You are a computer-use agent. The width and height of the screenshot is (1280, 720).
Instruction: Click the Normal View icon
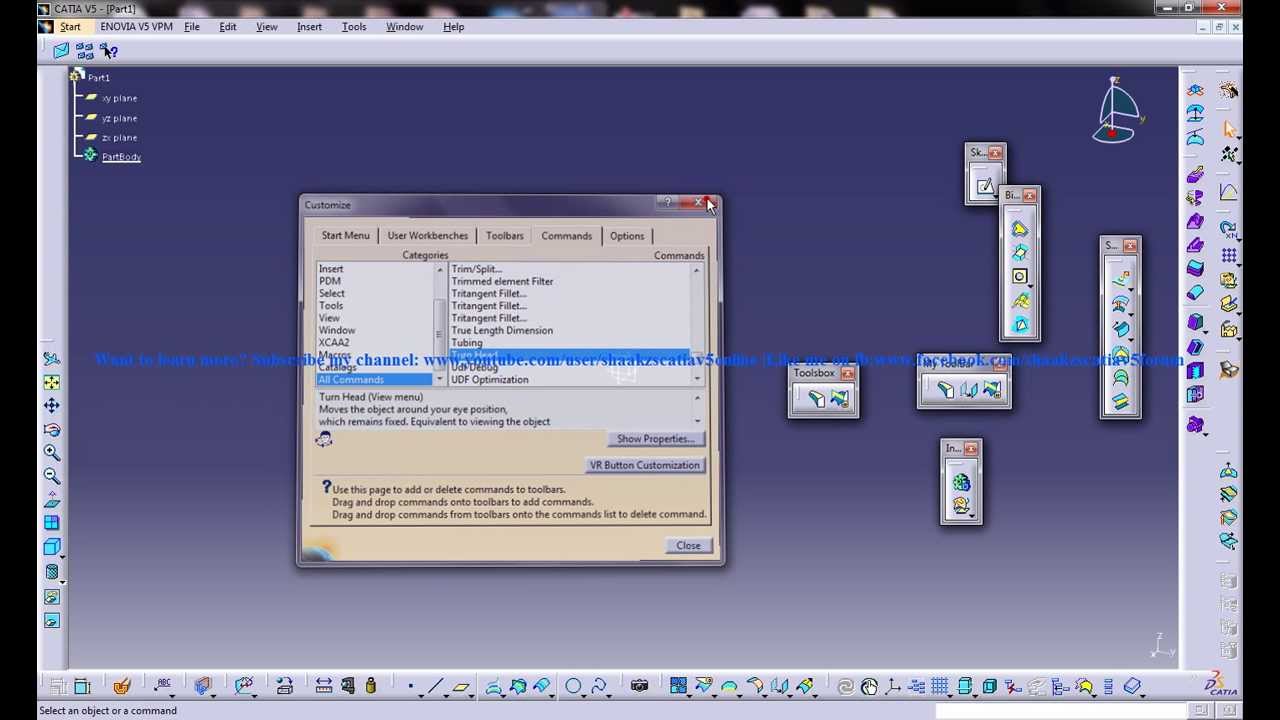(x=51, y=500)
